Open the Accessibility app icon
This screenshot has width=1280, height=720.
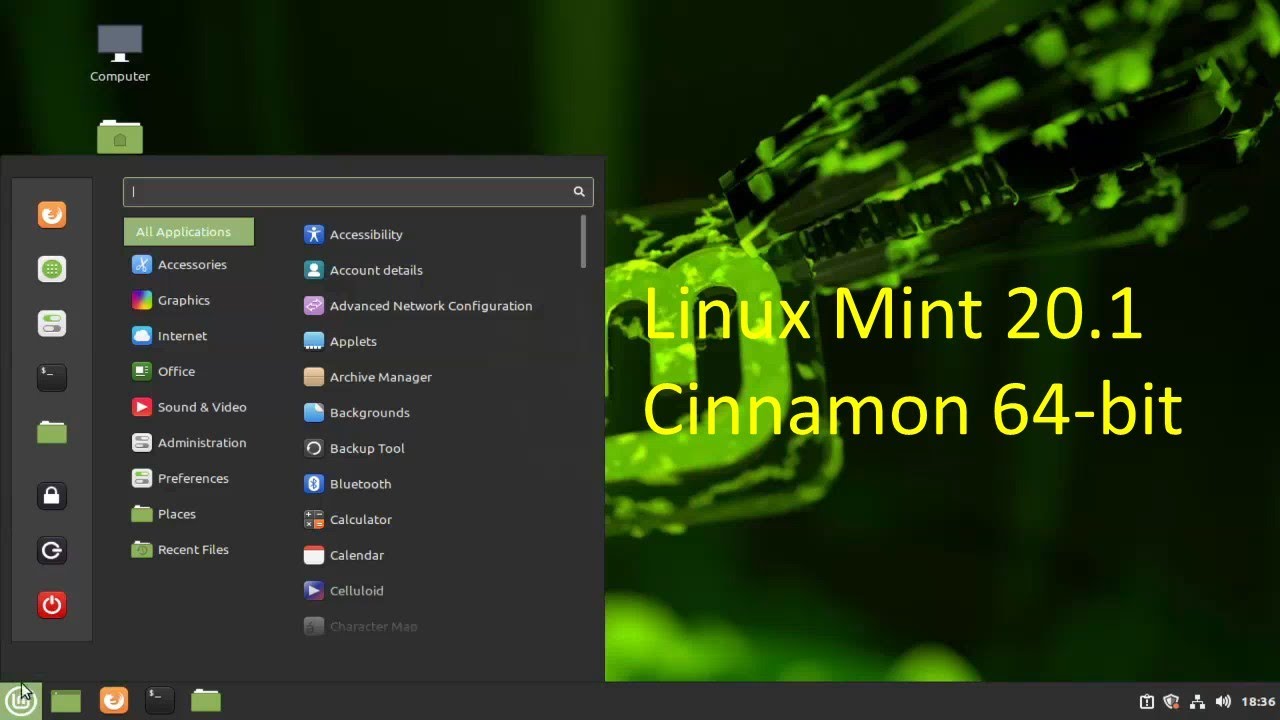click(x=314, y=234)
